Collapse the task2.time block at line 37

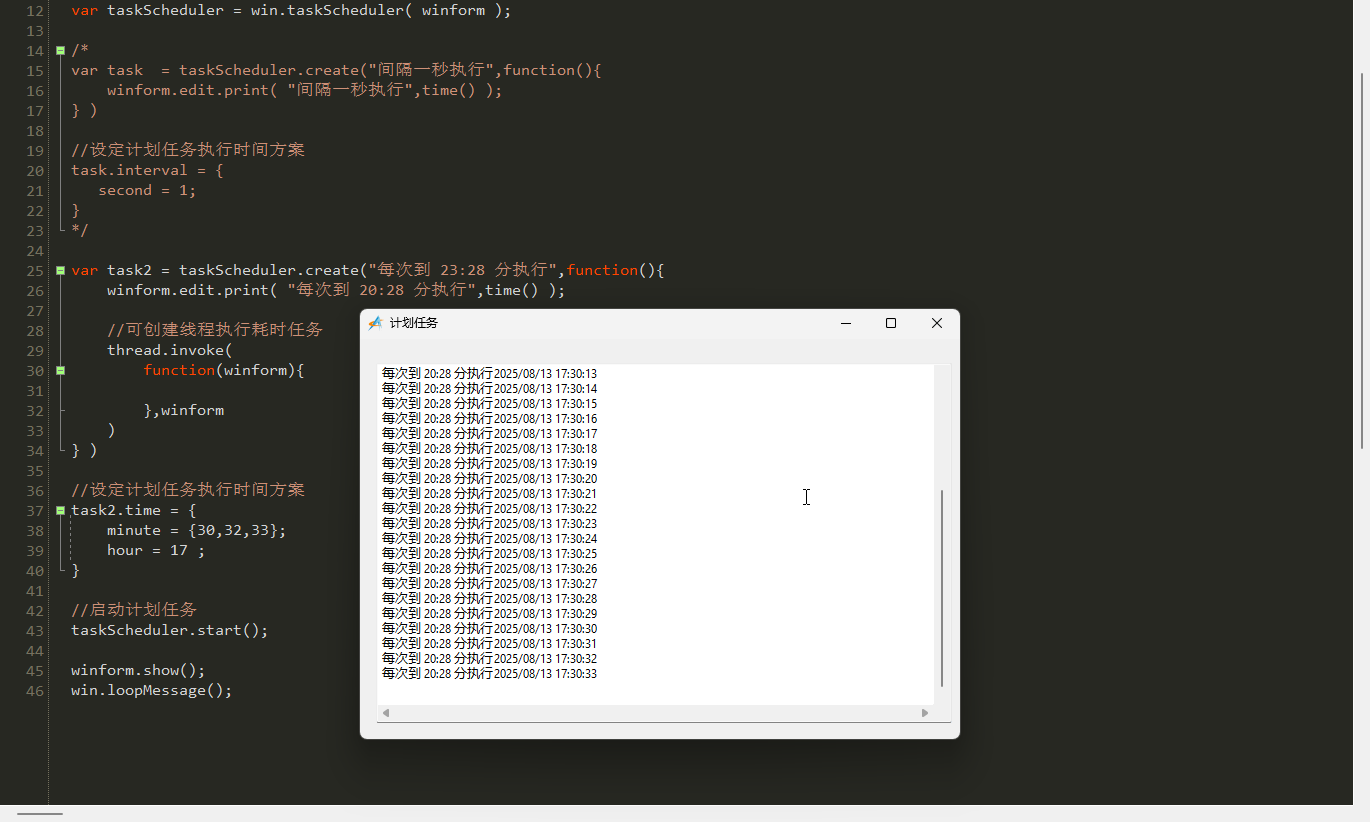click(61, 510)
